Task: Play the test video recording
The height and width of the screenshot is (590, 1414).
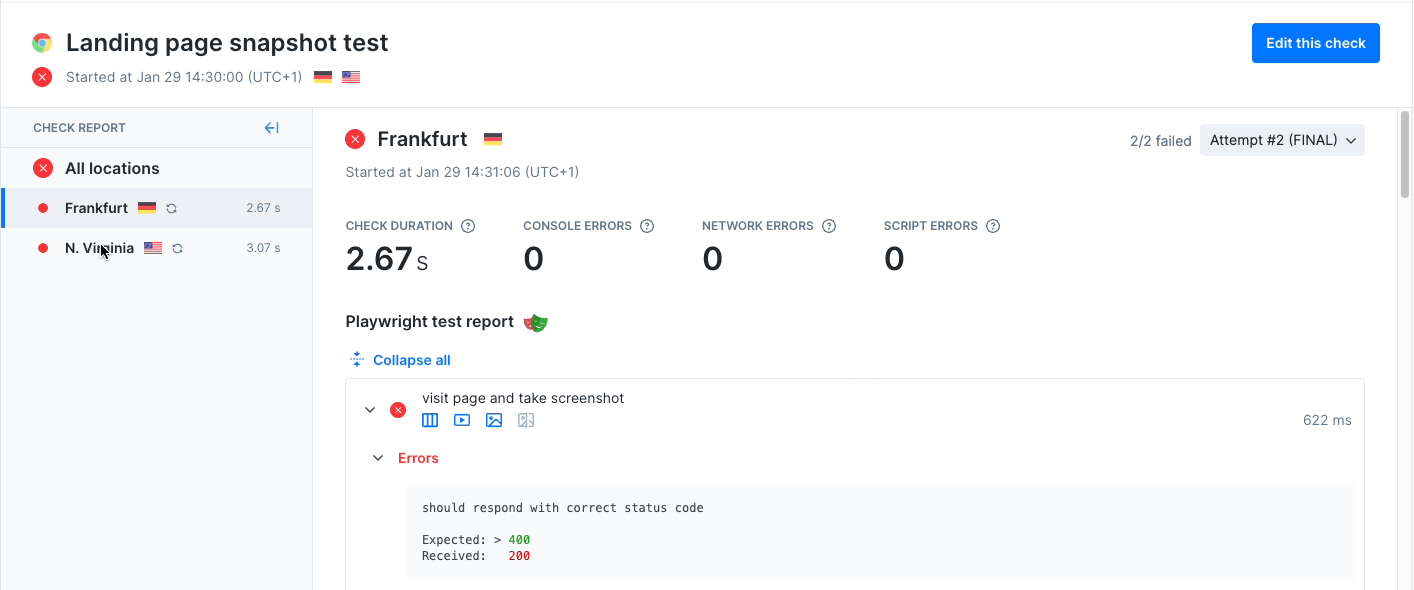Action: pyautogui.click(x=462, y=421)
